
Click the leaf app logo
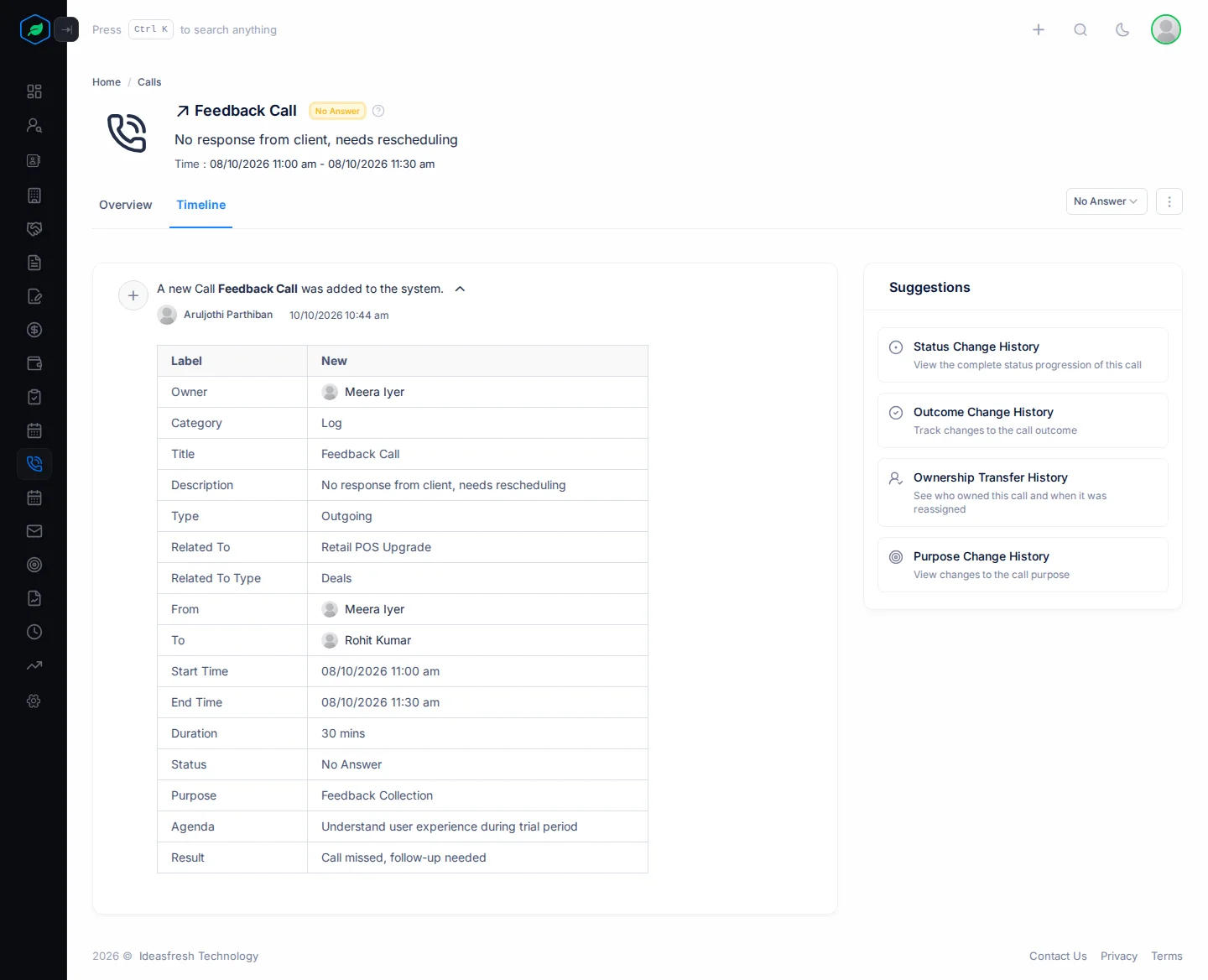coord(34,29)
